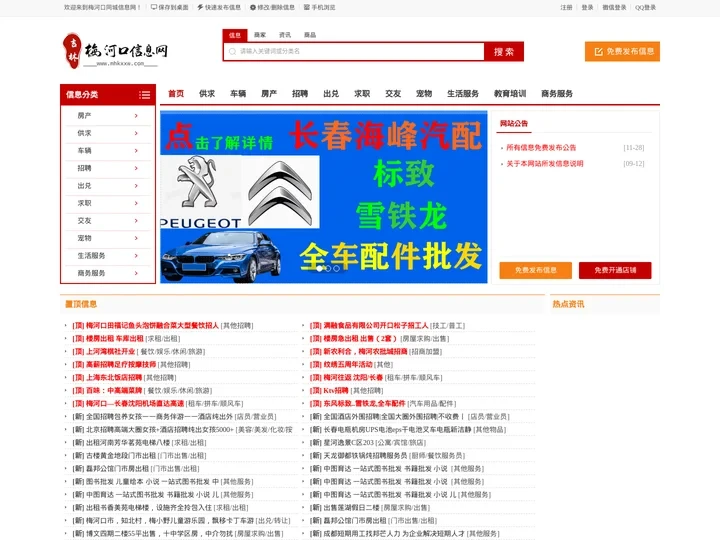Expand the 生活服务 category arrow in the sidebar
720x540 pixels.
(x=136, y=255)
